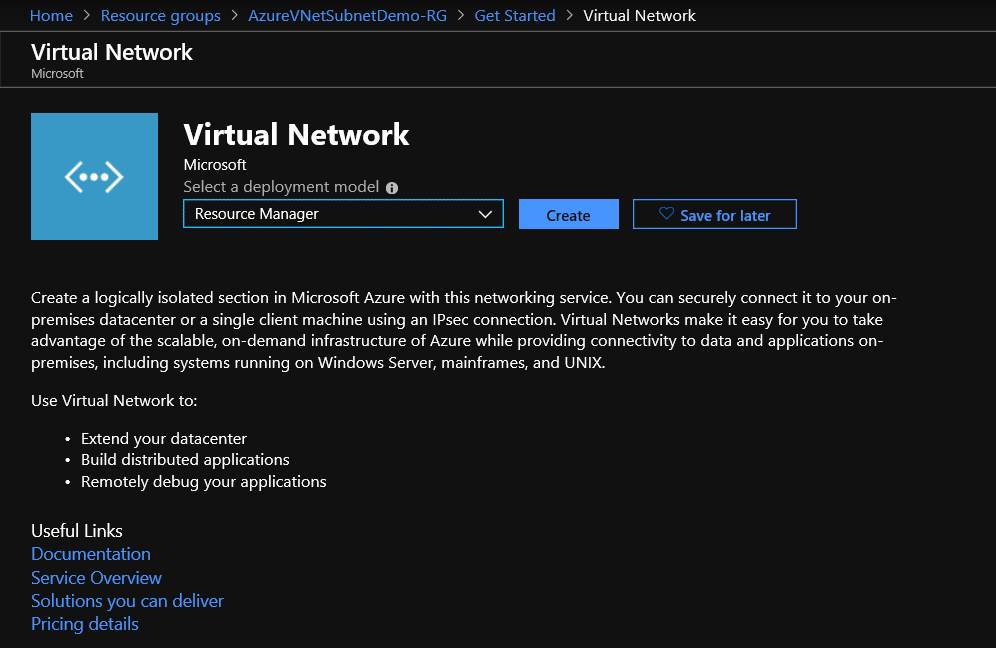Open the Service Overview link
996x648 pixels.
pyautogui.click(x=97, y=577)
